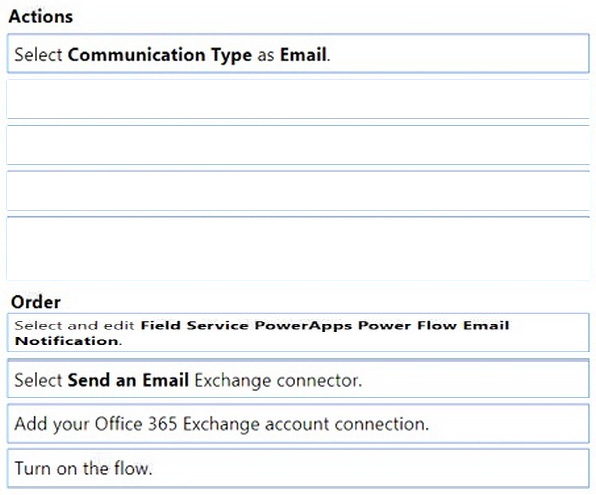Click the words 'Select and edit'
The height and width of the screenshot is (495, 596).
[x=74, y=325]
